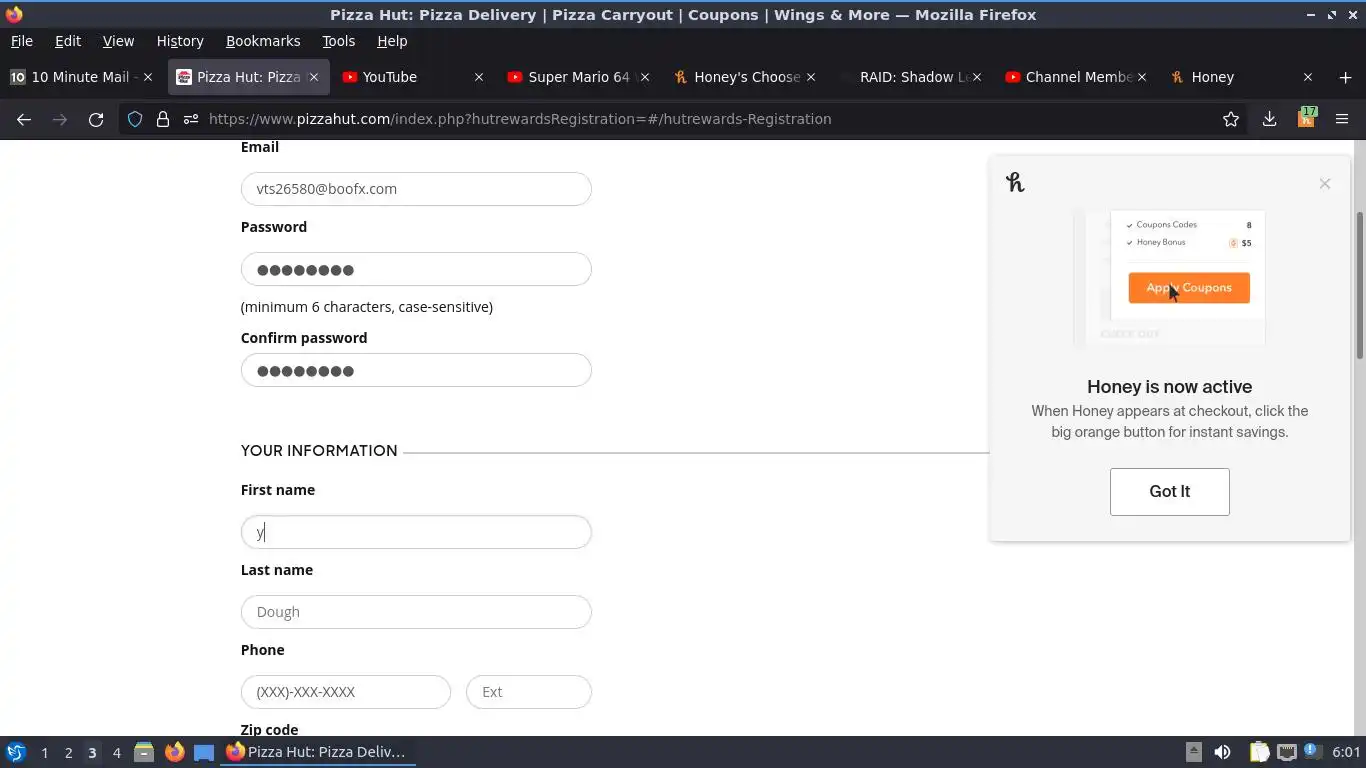This screenshot has width=1366, height=768.
Task: Click the Honey logo in popup
Action: pyautogui.click(x=1015, y=182)
